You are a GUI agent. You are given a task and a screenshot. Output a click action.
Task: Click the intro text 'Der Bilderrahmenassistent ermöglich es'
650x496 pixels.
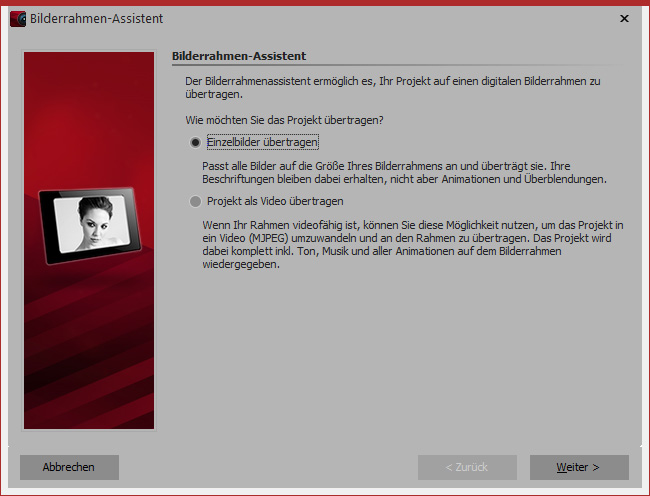tap(393, 87)
